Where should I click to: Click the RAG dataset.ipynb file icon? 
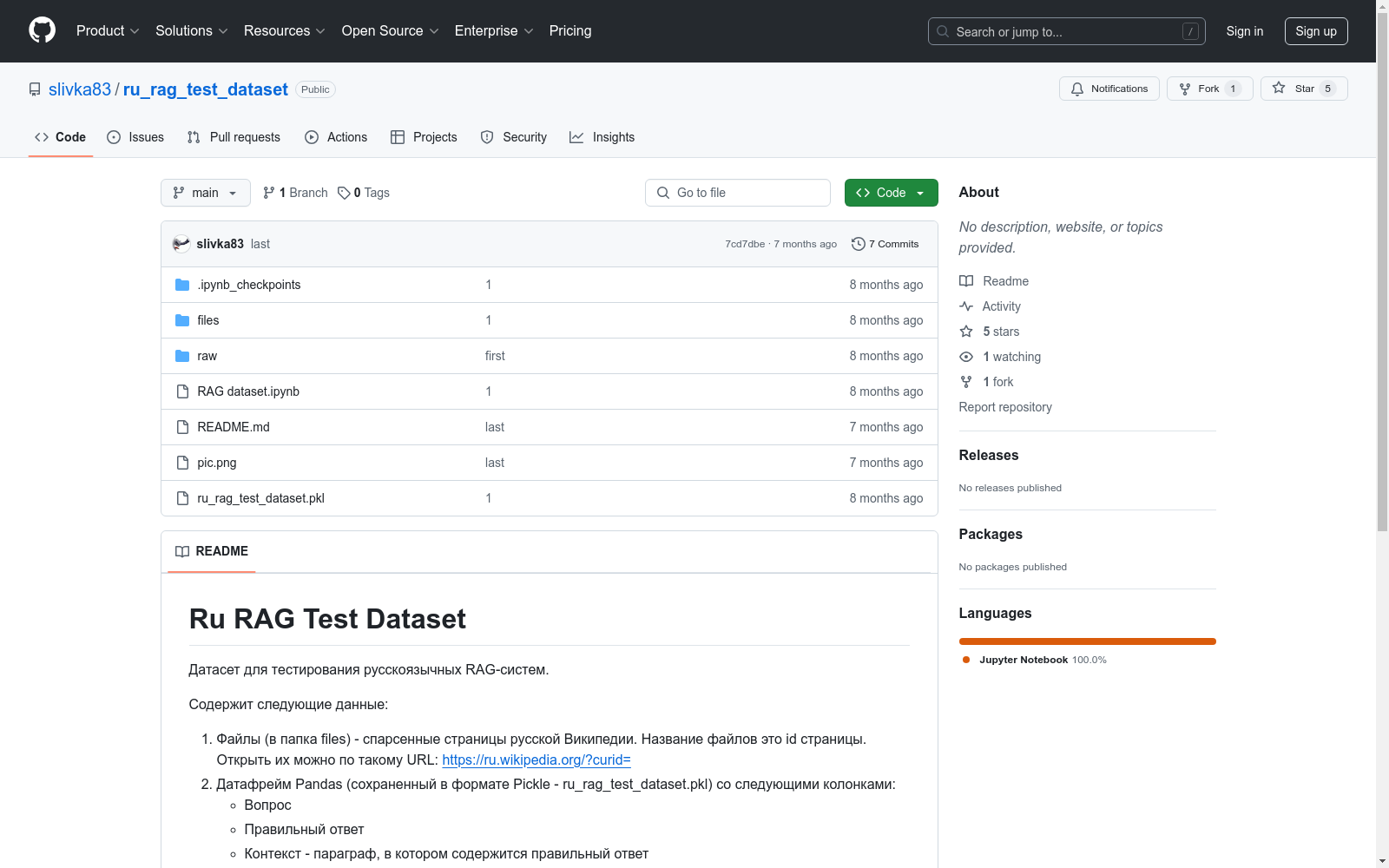182,391
